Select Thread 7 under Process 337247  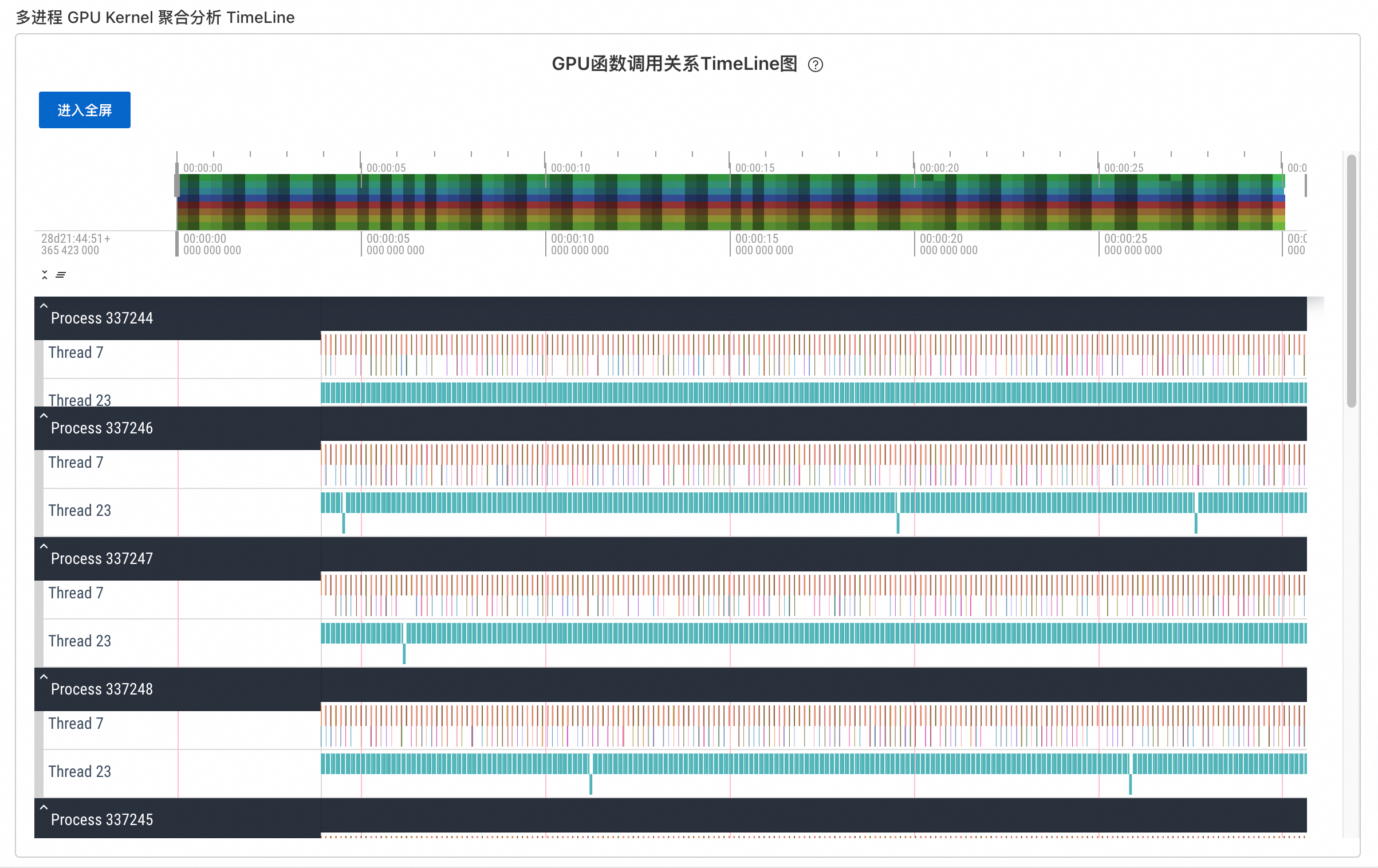click(x=76, y=593)
